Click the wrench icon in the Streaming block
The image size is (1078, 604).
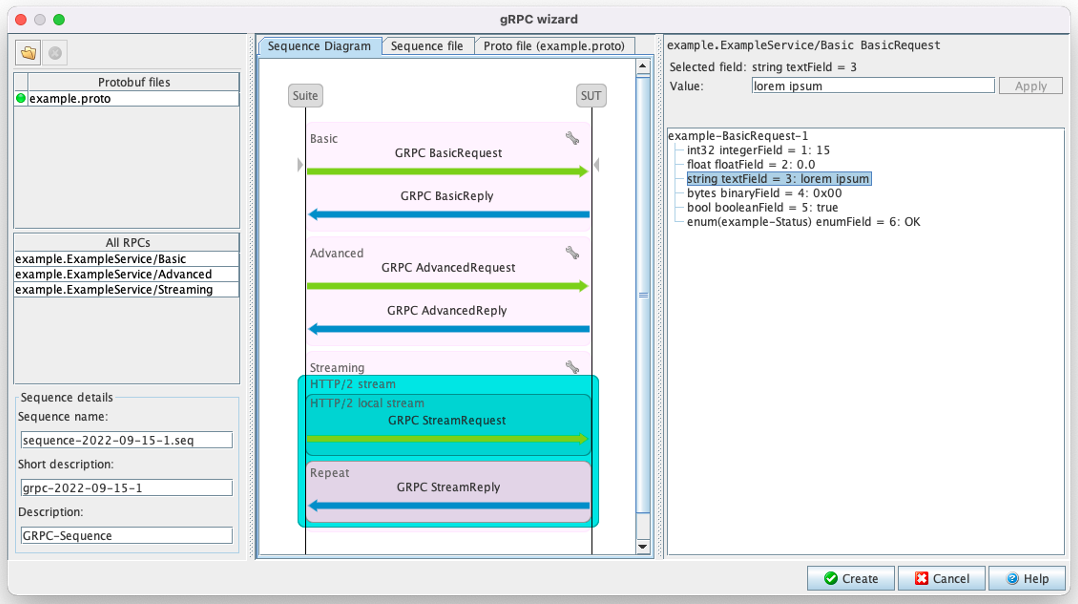coord(571,367)
